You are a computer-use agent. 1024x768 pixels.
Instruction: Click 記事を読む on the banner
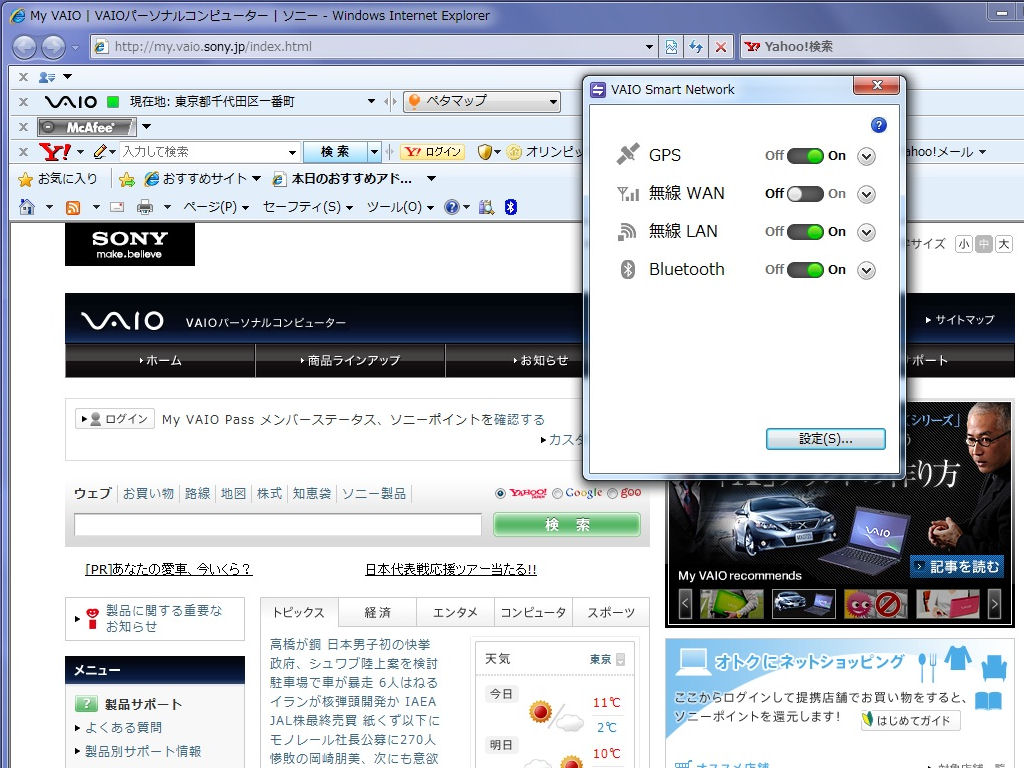[956, 566]
